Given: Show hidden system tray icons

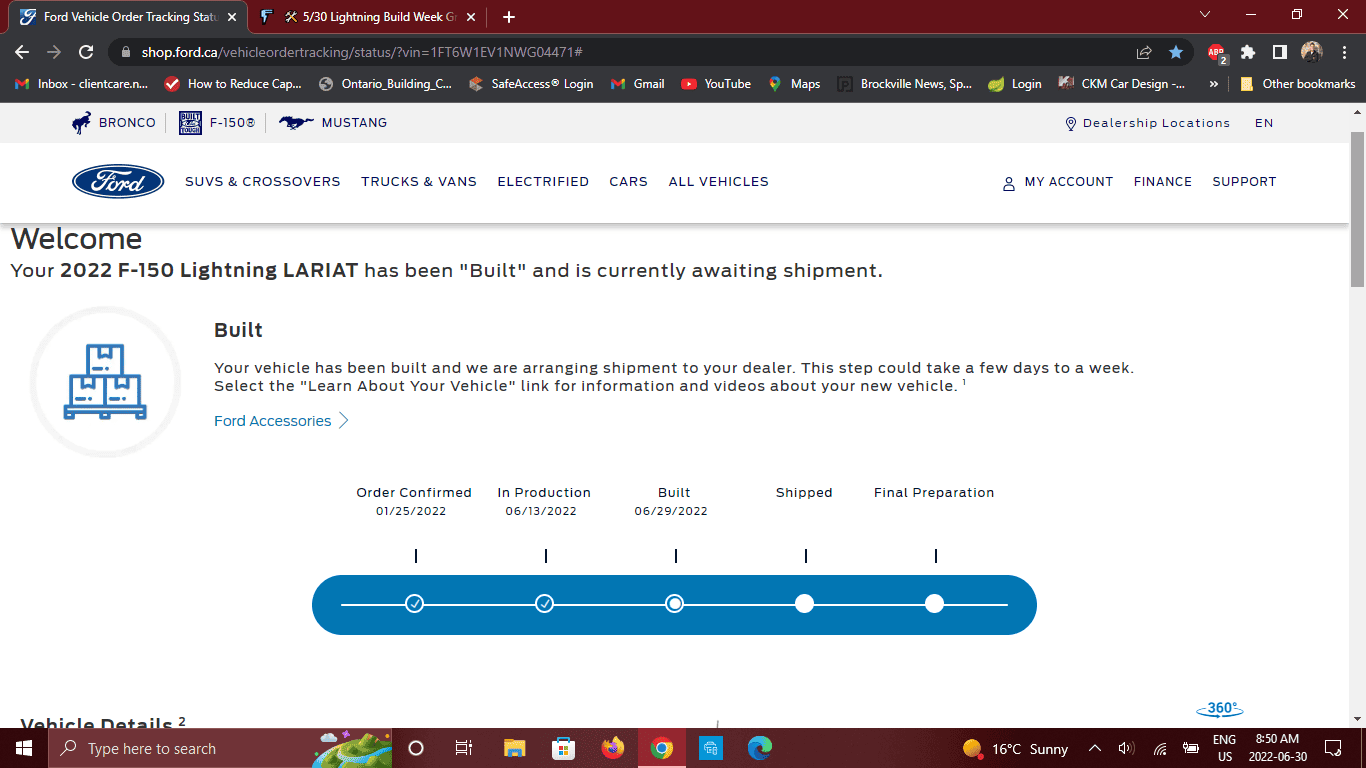Looking at the screenshot, I should (1095, 748).
